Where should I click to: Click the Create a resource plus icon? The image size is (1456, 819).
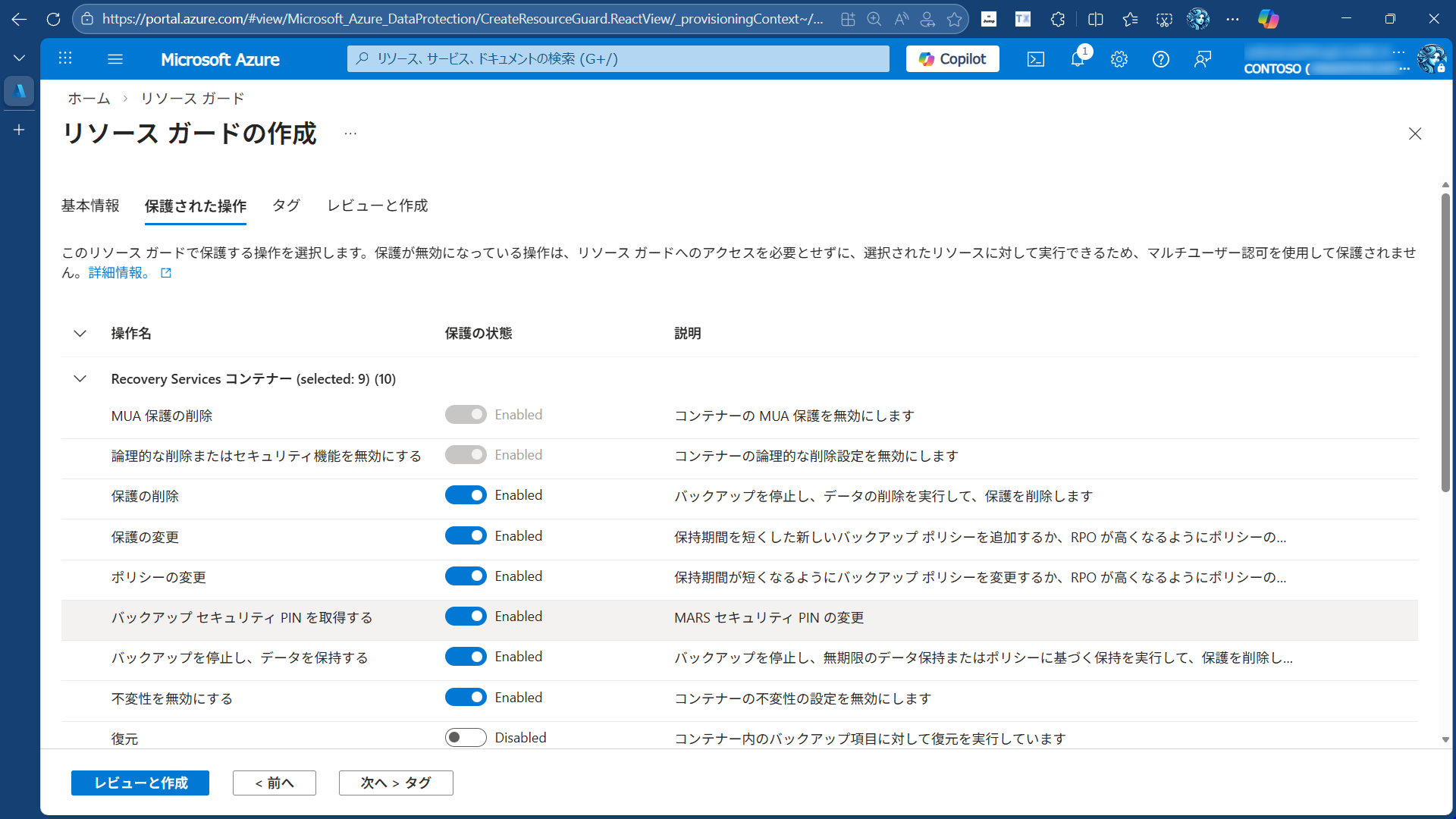pyautogui.click(x=19, y=130)
